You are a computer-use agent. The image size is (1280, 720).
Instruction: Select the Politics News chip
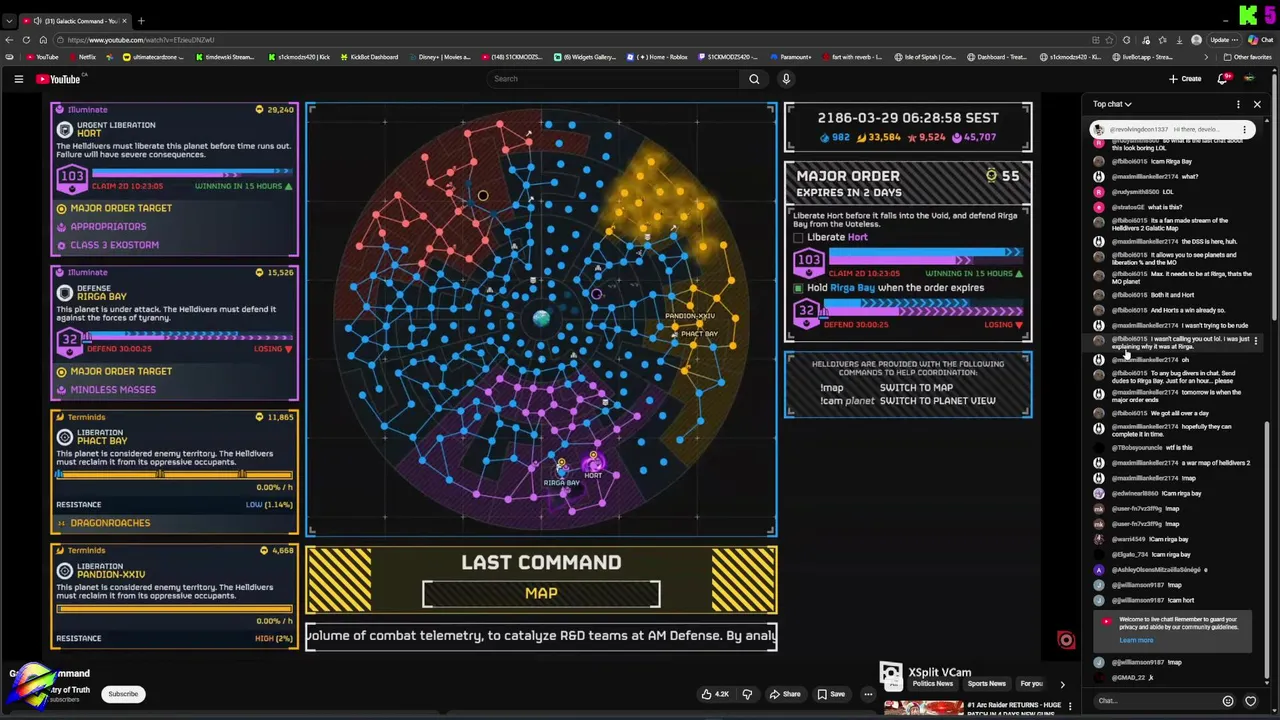[x=932, y=684]
